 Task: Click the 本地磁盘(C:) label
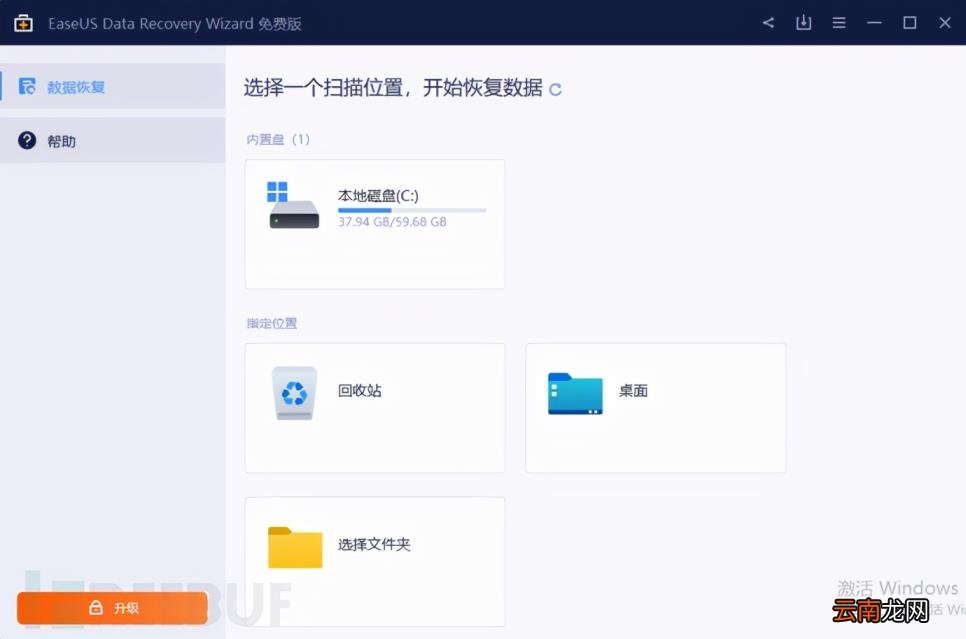coord(378,195)
